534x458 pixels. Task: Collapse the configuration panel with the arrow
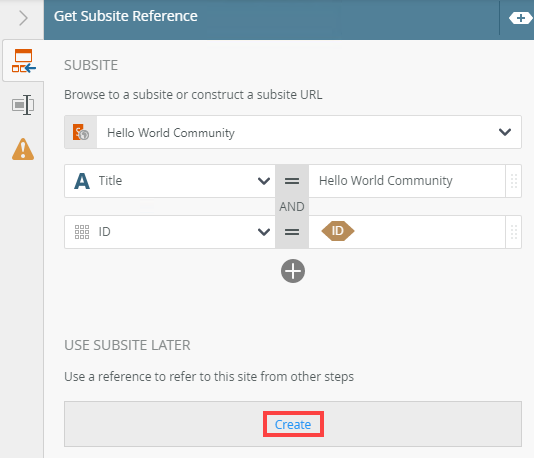click(23, 18)
